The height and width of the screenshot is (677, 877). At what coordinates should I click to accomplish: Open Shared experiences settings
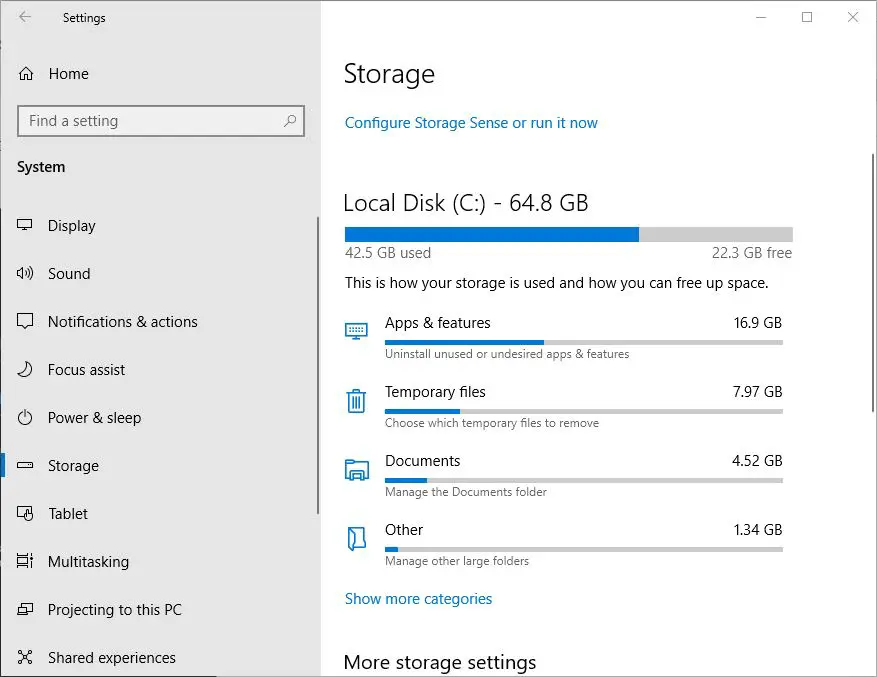click(111, 658)
